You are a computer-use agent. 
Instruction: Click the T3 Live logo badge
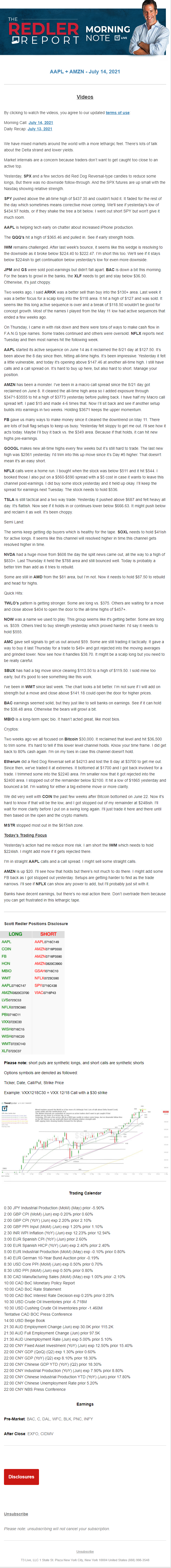pos(120,38)
